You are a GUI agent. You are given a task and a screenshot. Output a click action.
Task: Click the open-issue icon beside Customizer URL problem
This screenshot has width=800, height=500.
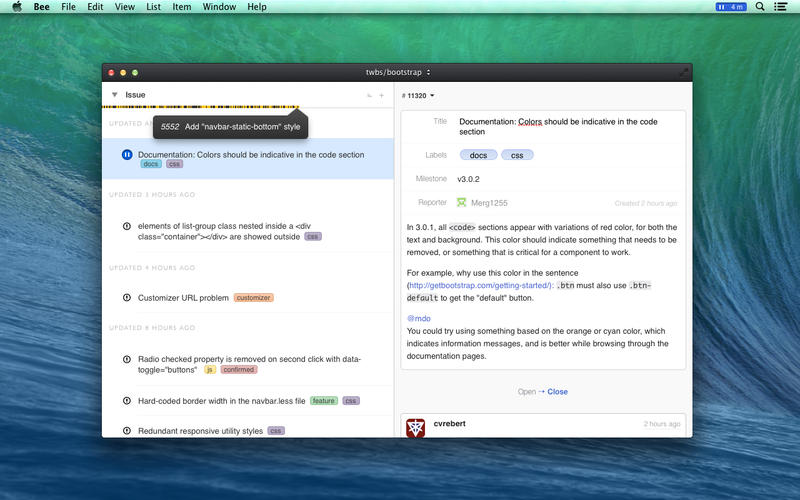127,298
